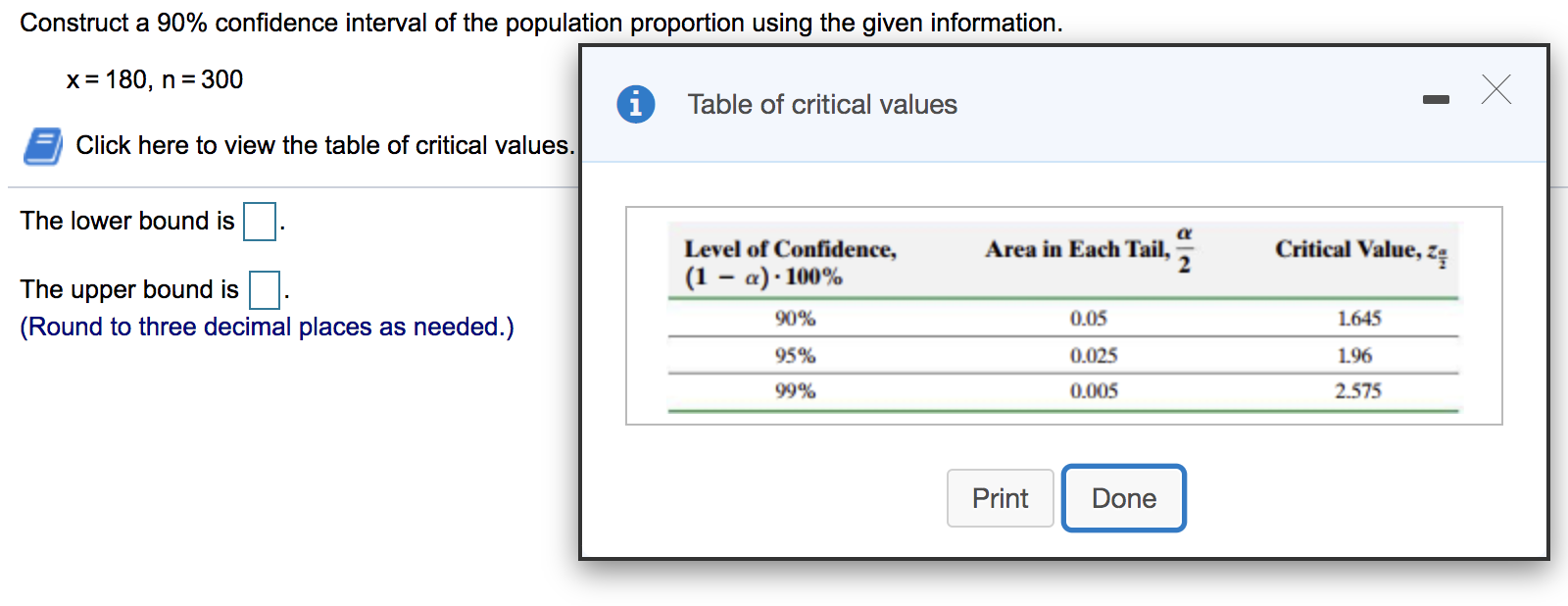Click the blue info icon in dialog
Image resolution: width=1568 pixels, height=606 pixels.
(635, 103)
